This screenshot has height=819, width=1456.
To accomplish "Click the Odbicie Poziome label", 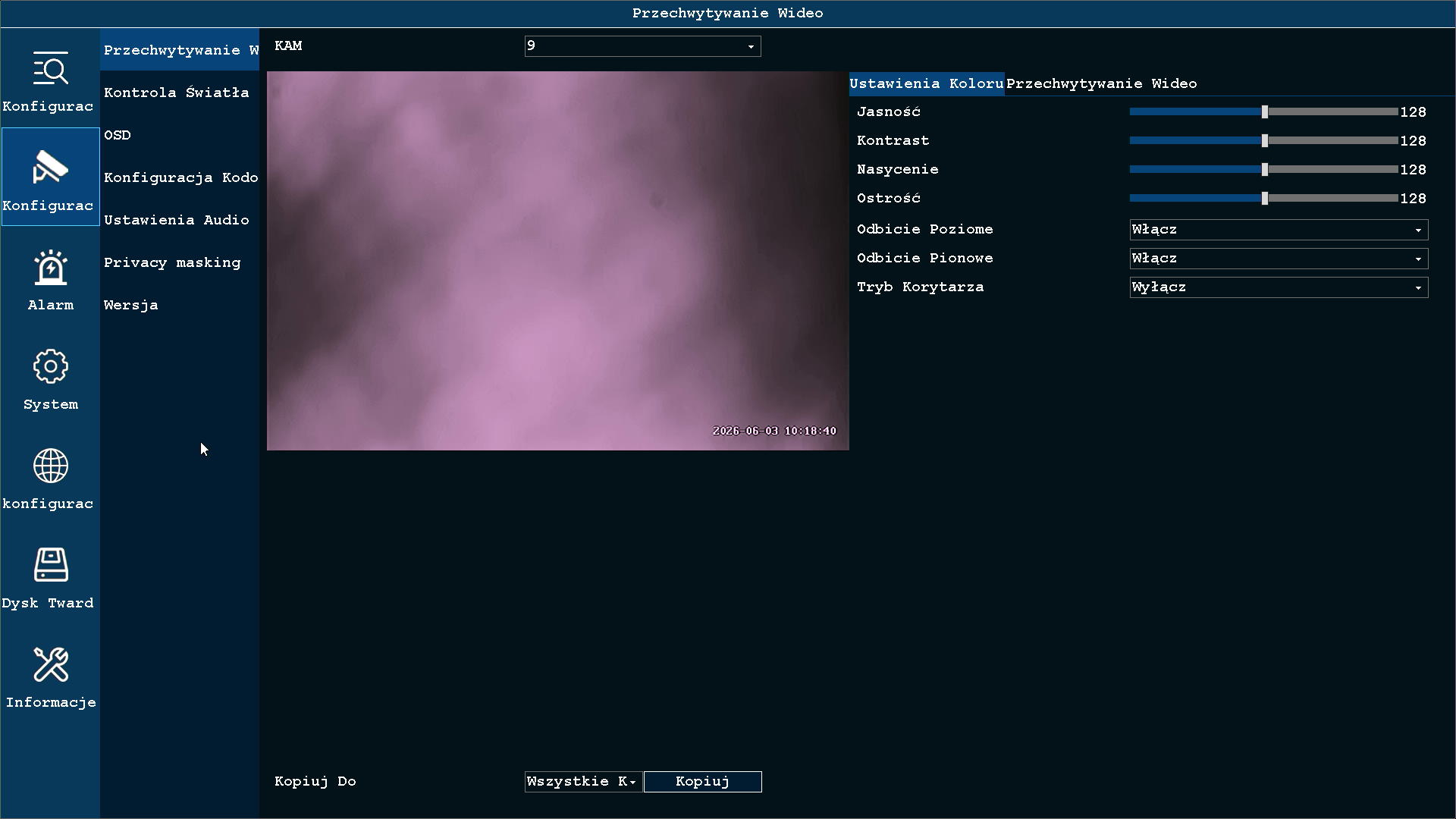I will [924, 229].
